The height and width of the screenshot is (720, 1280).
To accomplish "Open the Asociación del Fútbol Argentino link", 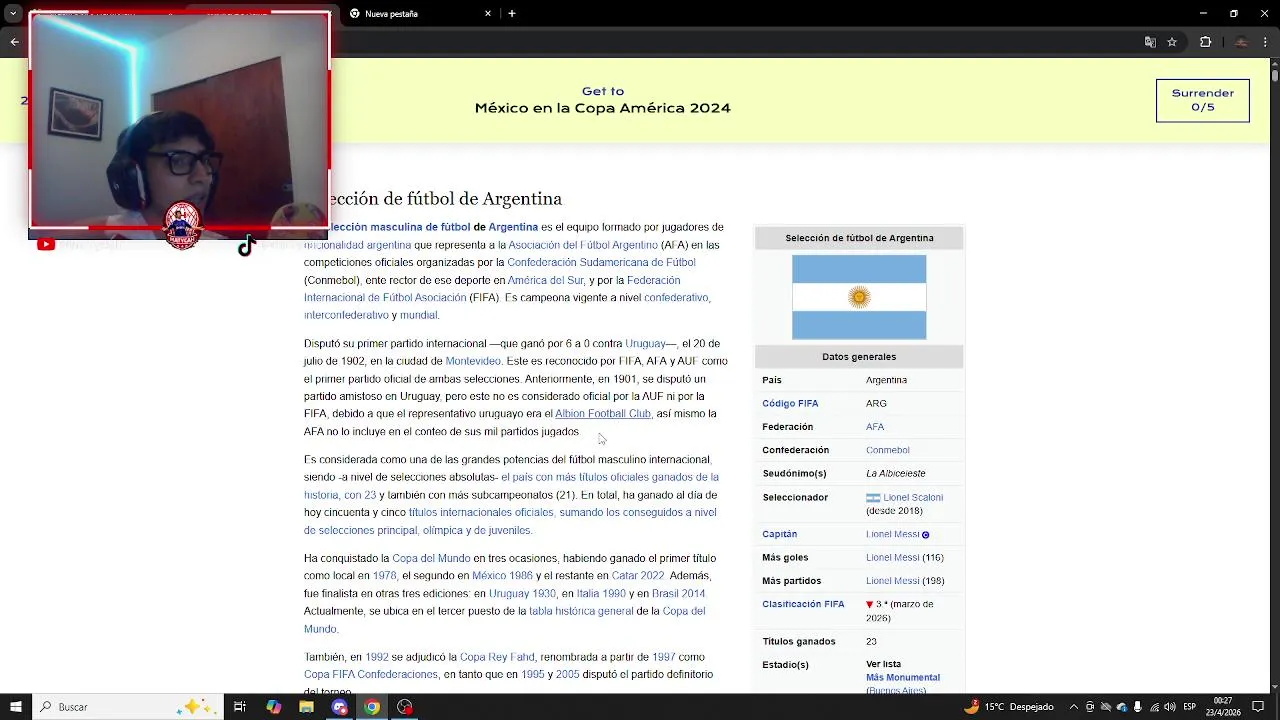I will click(x=582, y=245).
